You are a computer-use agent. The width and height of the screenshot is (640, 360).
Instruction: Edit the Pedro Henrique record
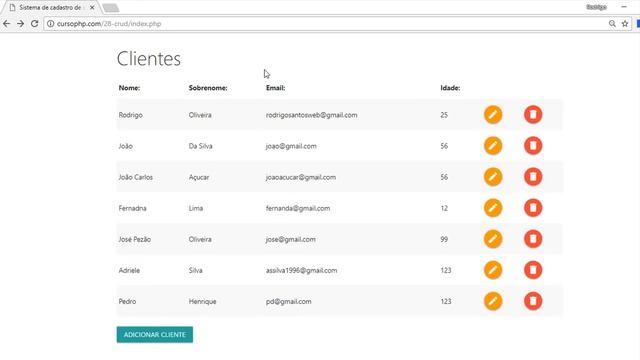[493, 301]
